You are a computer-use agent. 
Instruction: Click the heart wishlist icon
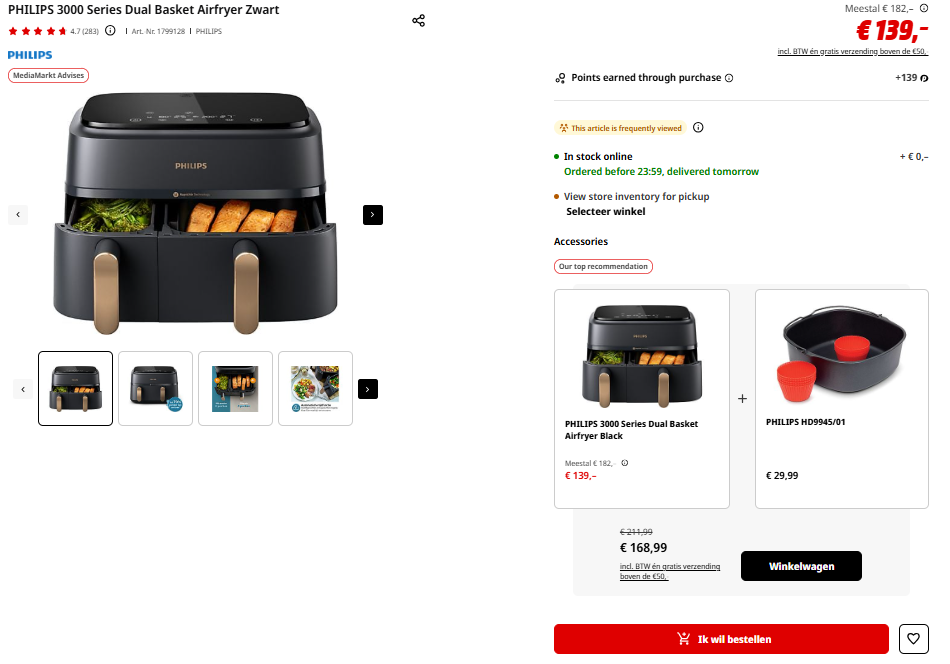913,639
